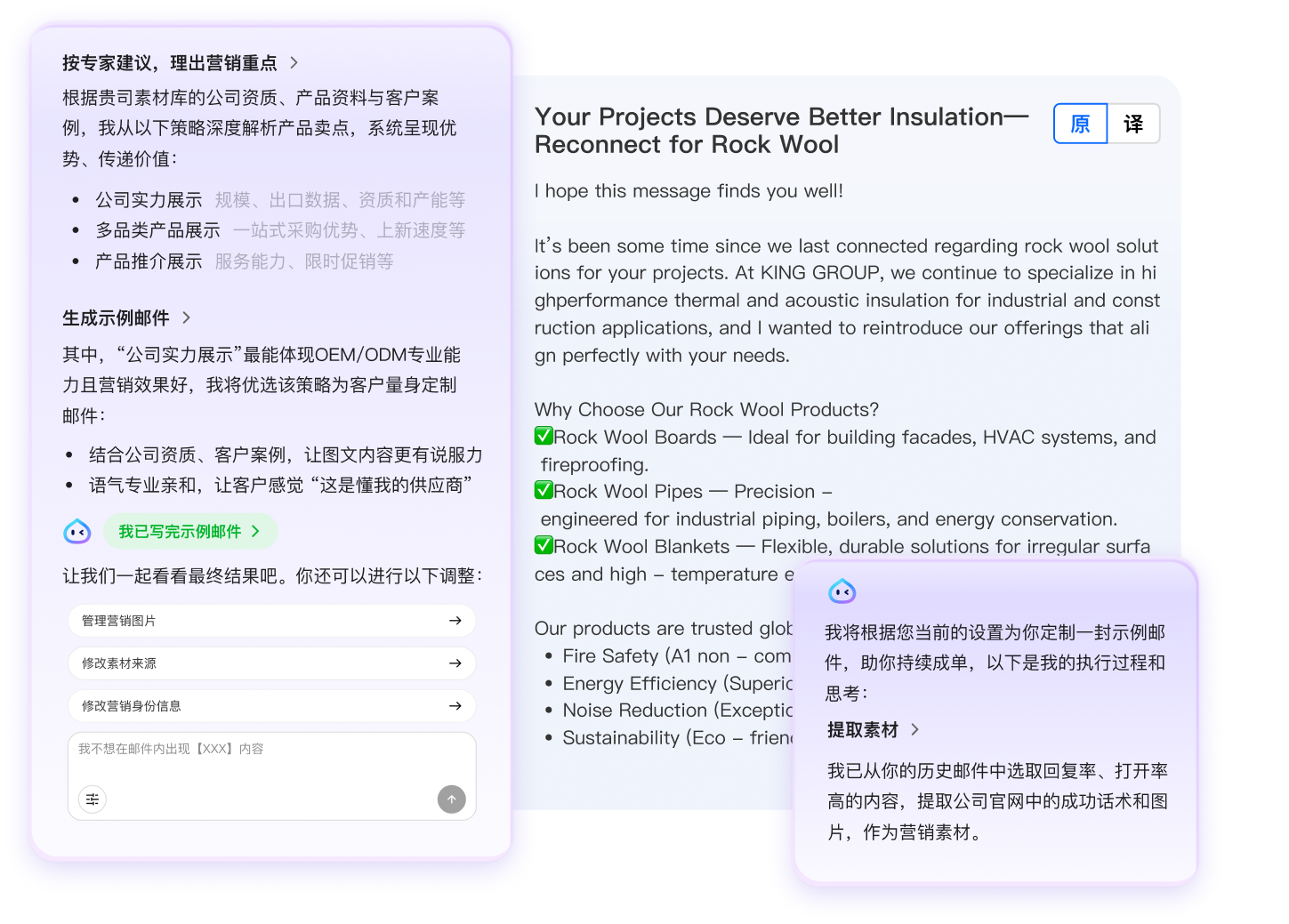Click the arrow icon on the 修改素材来源 row
Screen dimensions: 1289x924
[x=455, y=663]
